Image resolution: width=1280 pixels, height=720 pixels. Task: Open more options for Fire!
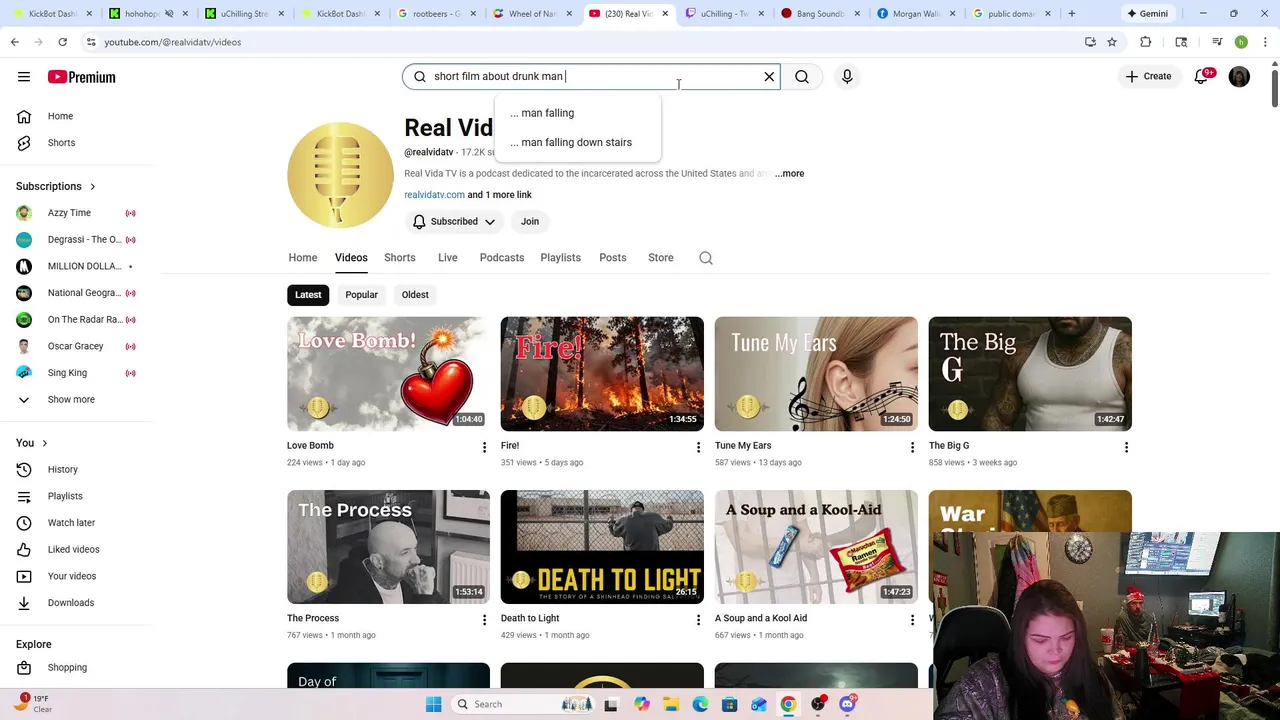click(698, 447)
